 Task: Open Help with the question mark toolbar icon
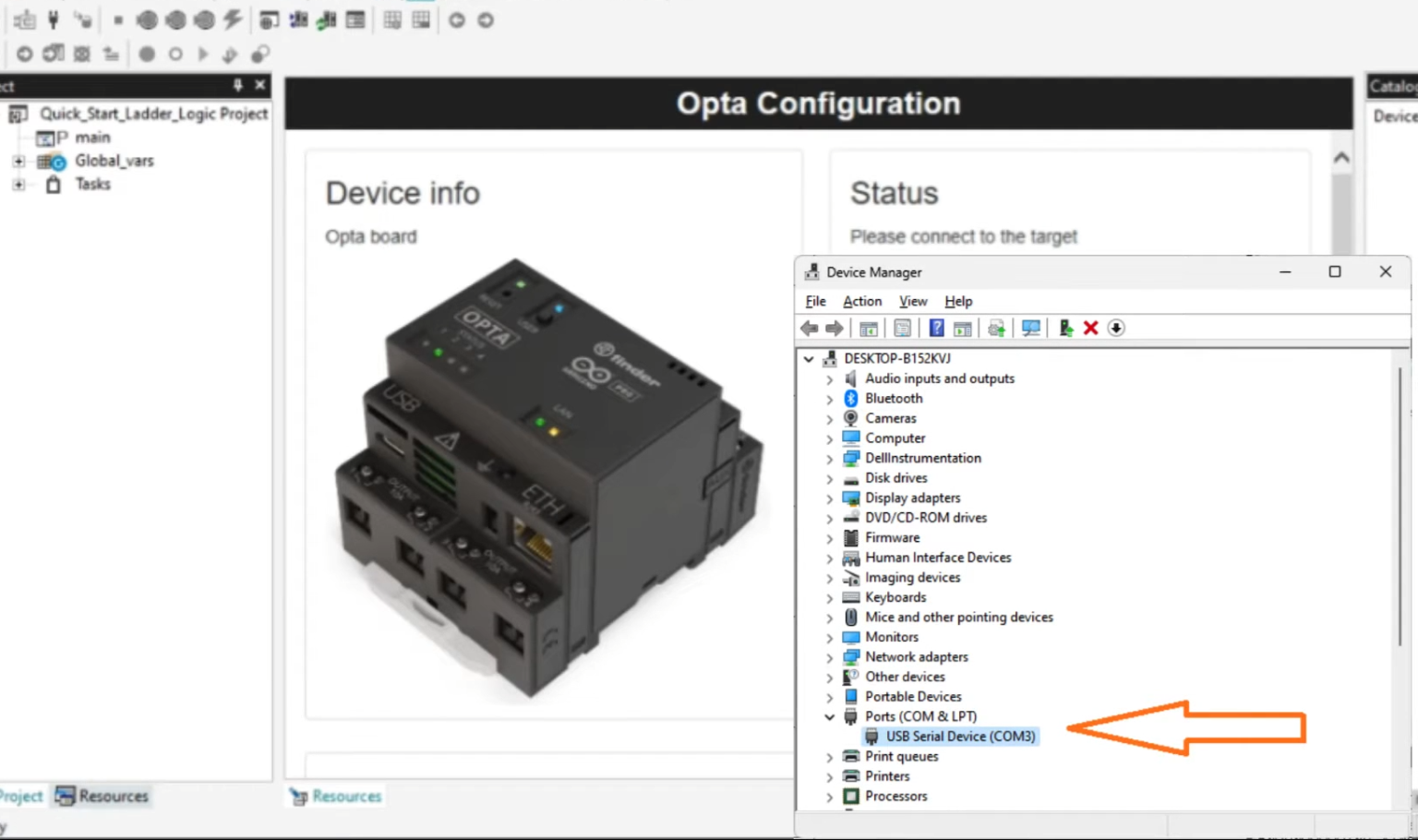936,328
